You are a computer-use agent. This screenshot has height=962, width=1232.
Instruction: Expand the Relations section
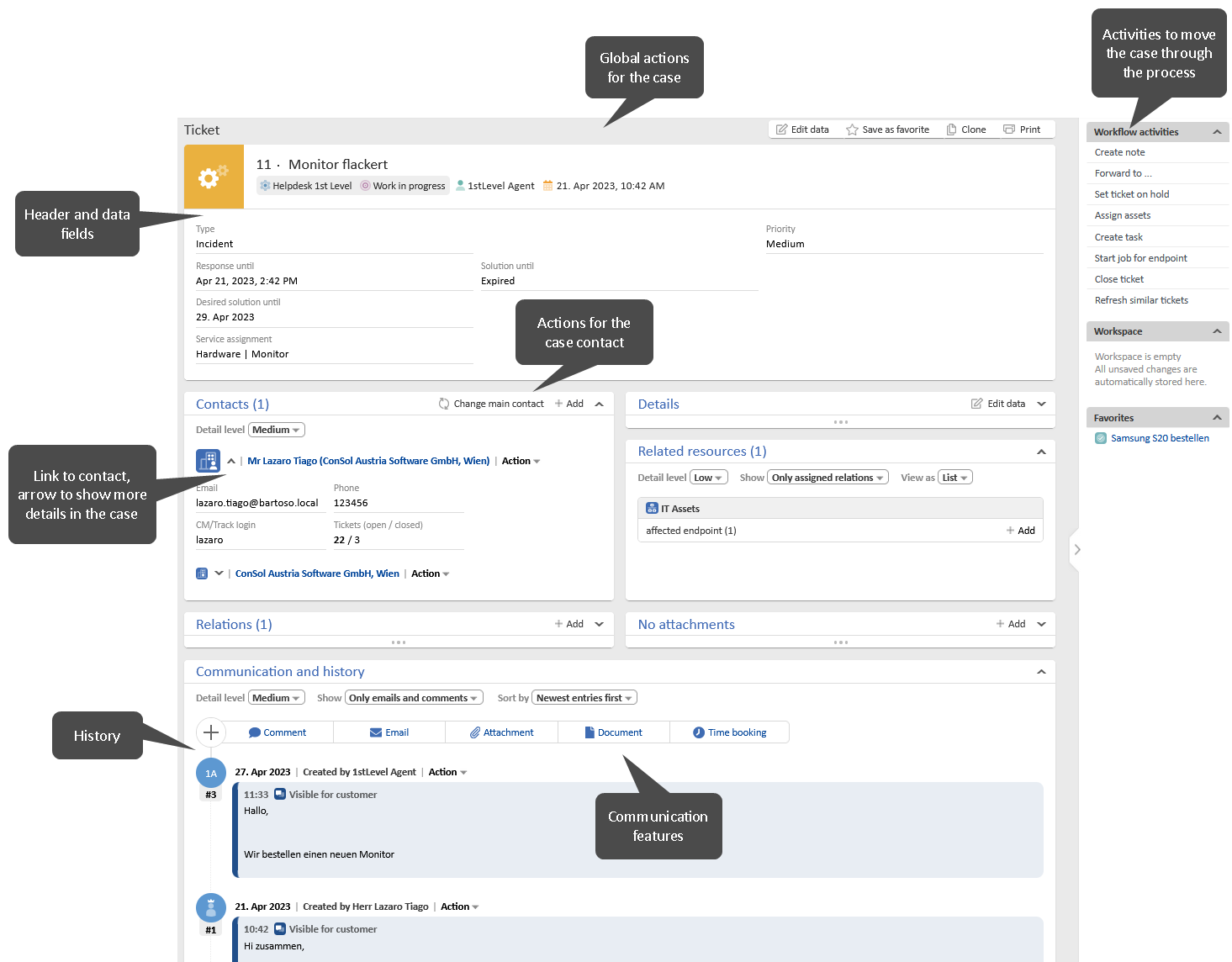click(x=599, y=624)
